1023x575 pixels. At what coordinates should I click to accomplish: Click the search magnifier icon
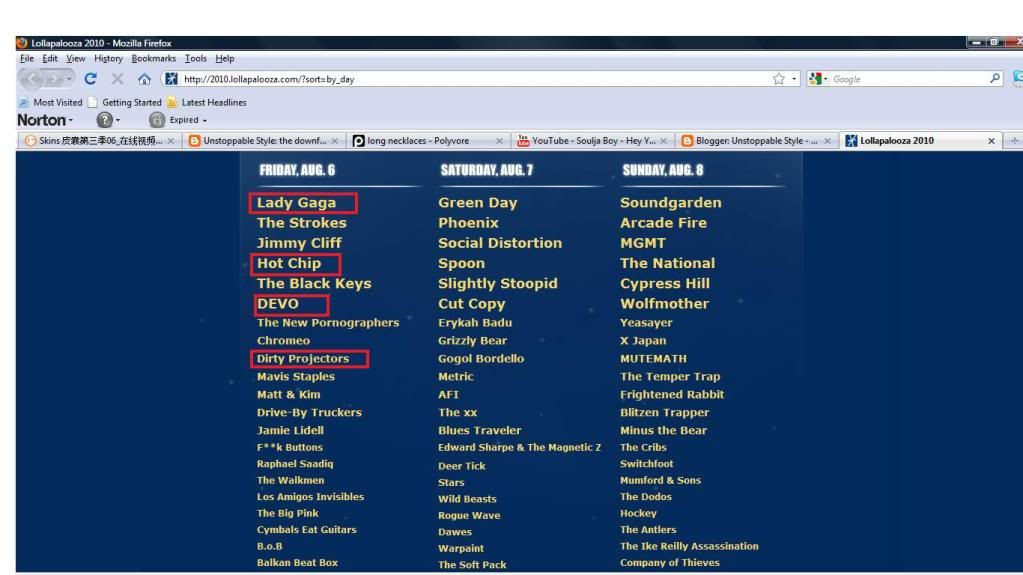click(x=994, y=78)
